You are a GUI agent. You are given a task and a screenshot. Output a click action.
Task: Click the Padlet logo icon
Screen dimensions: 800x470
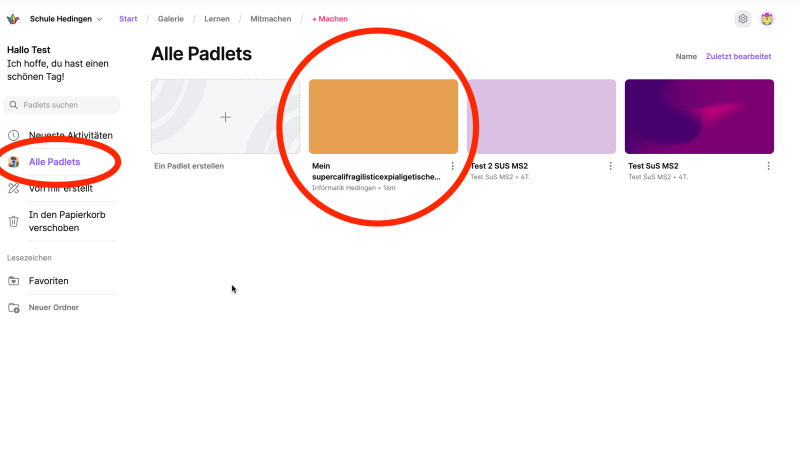13,19
